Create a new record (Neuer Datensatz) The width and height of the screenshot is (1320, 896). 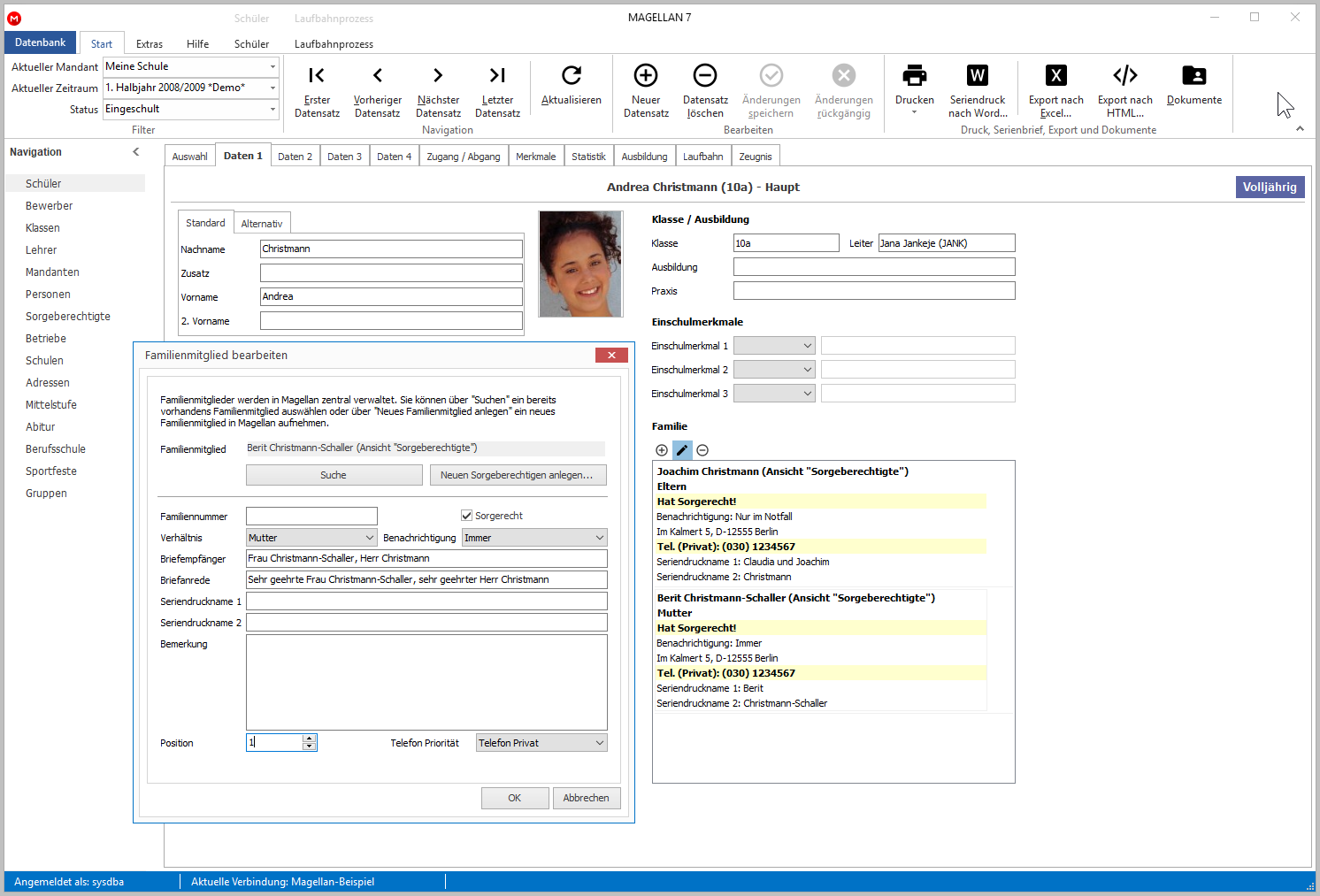pyautogui.click(x=646, y=76)
